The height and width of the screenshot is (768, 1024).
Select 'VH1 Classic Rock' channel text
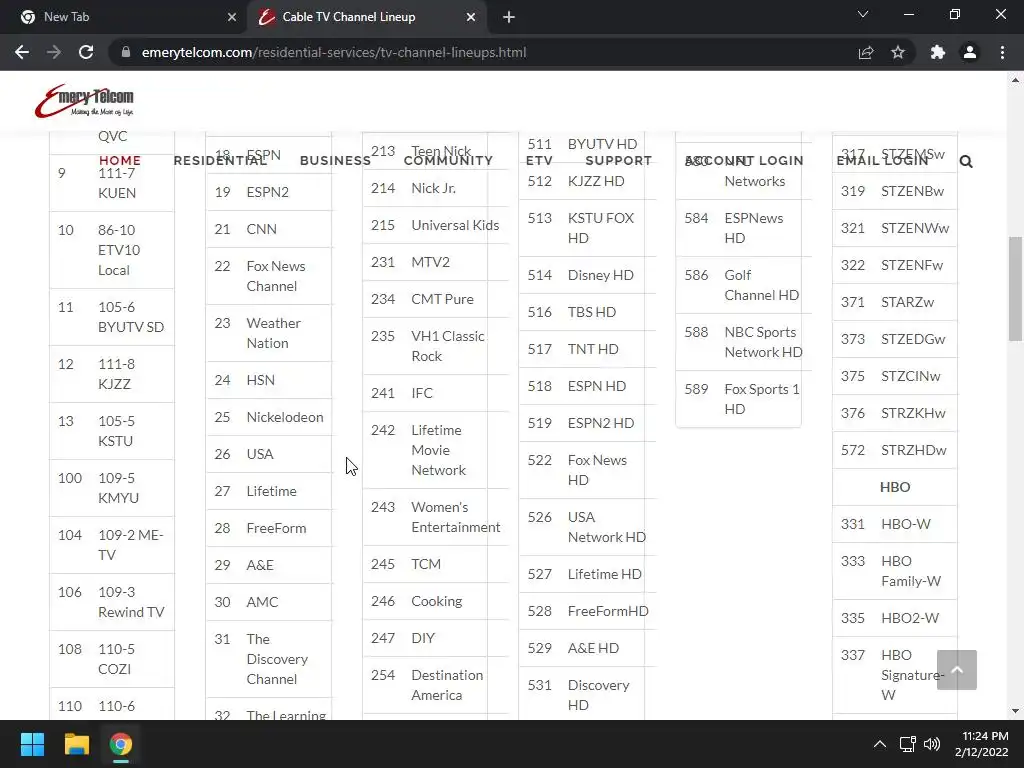click(448, 346)
